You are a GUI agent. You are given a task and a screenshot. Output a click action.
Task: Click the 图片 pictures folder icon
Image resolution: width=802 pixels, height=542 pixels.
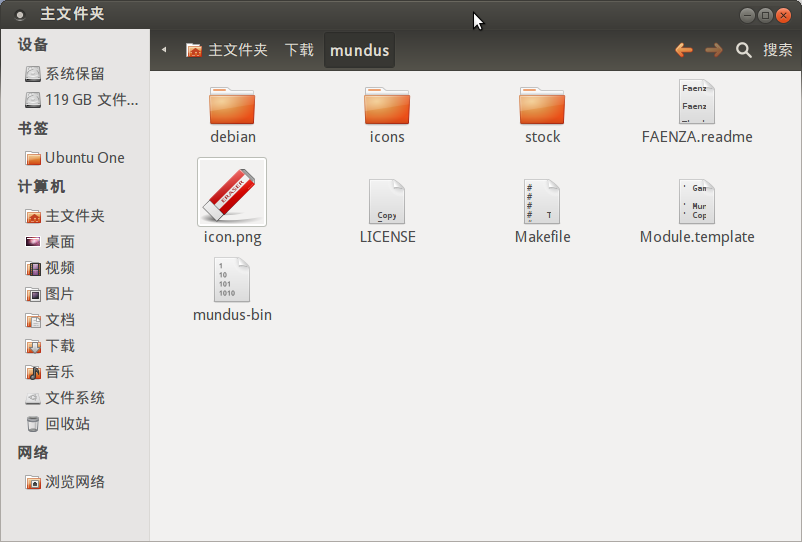coord(33,294)
